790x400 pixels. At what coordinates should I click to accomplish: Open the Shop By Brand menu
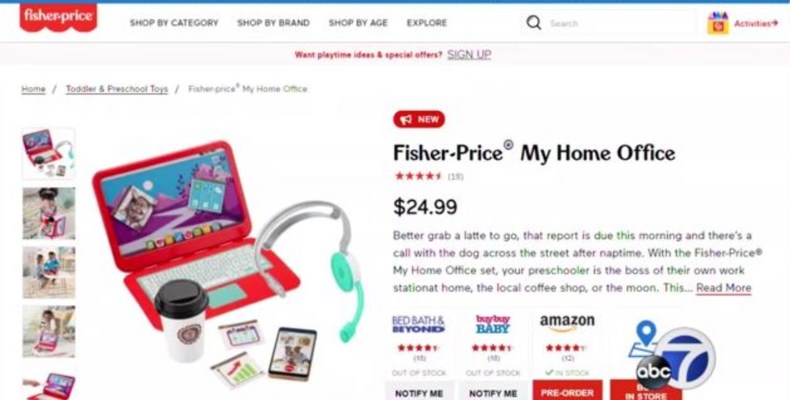(x=274, y=23)
